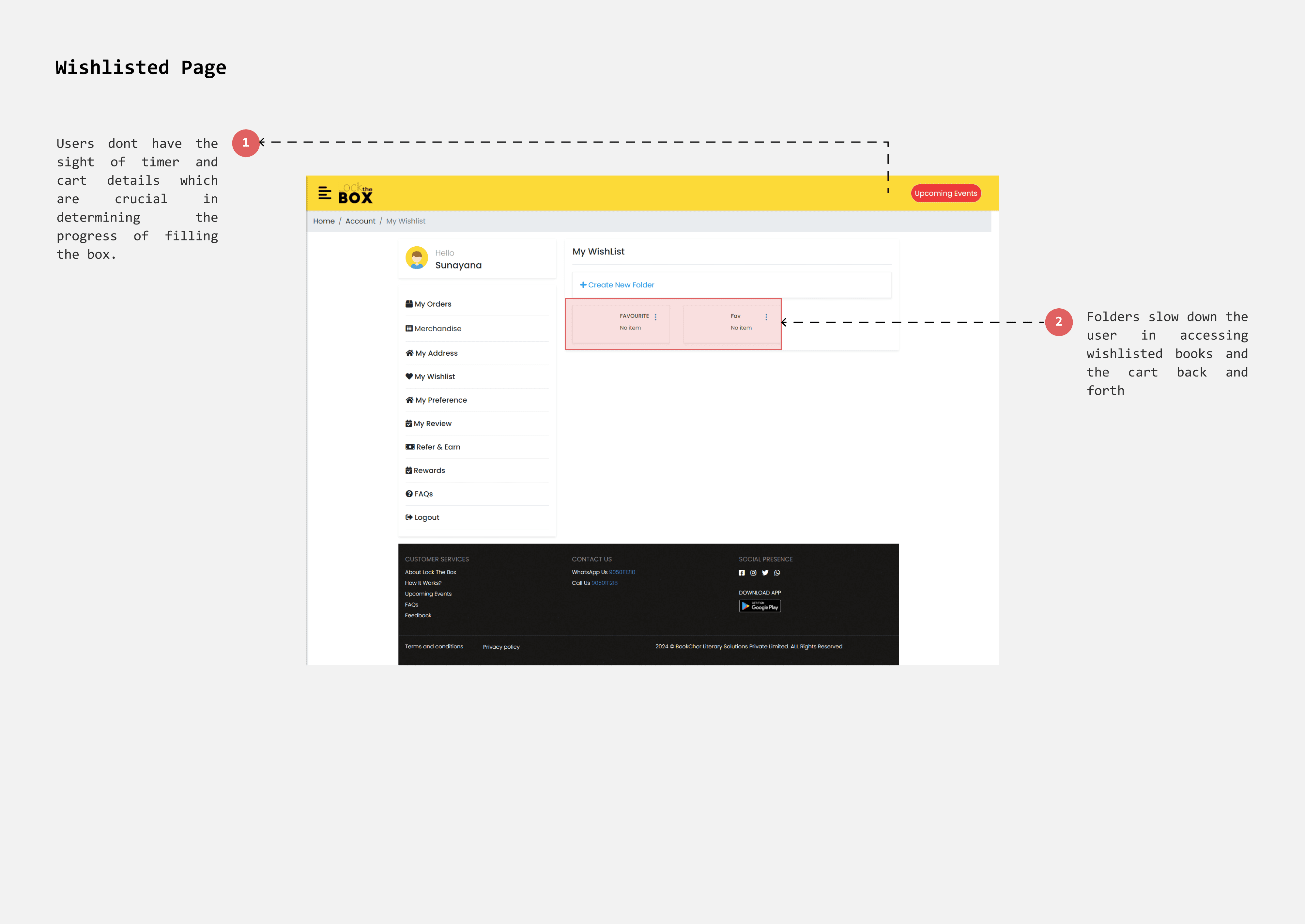The image size is (1305, 924).
Task: Click Create New Folder
Action: tap(617, 285)
